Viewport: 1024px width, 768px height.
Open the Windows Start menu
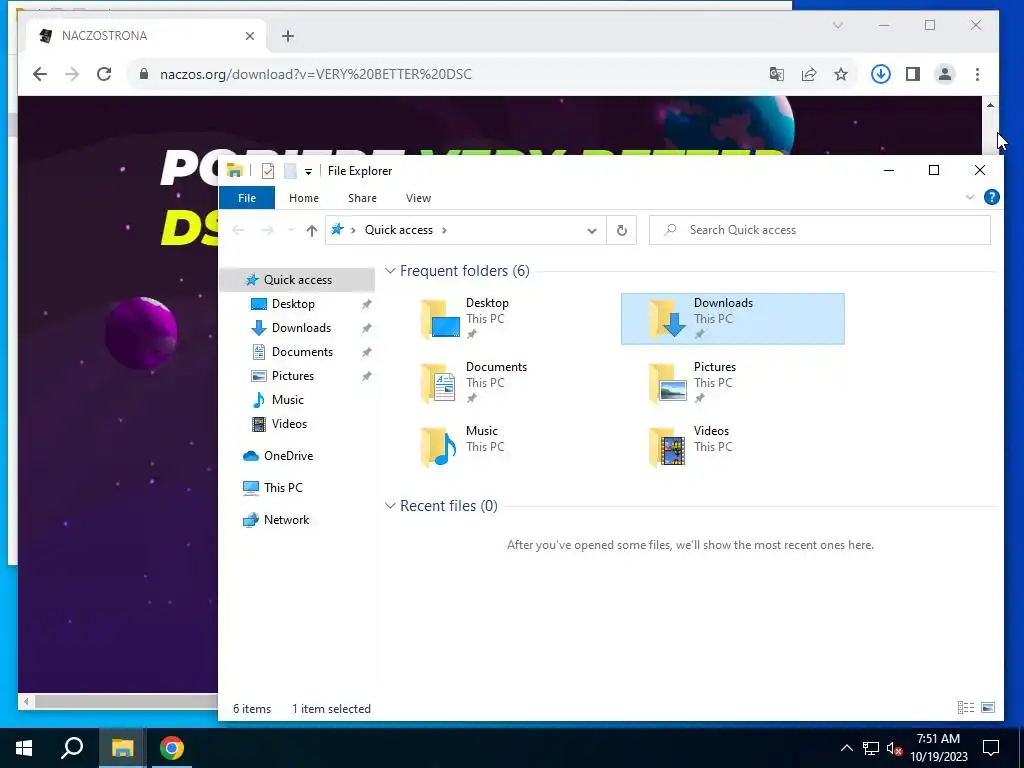(24, 748)
